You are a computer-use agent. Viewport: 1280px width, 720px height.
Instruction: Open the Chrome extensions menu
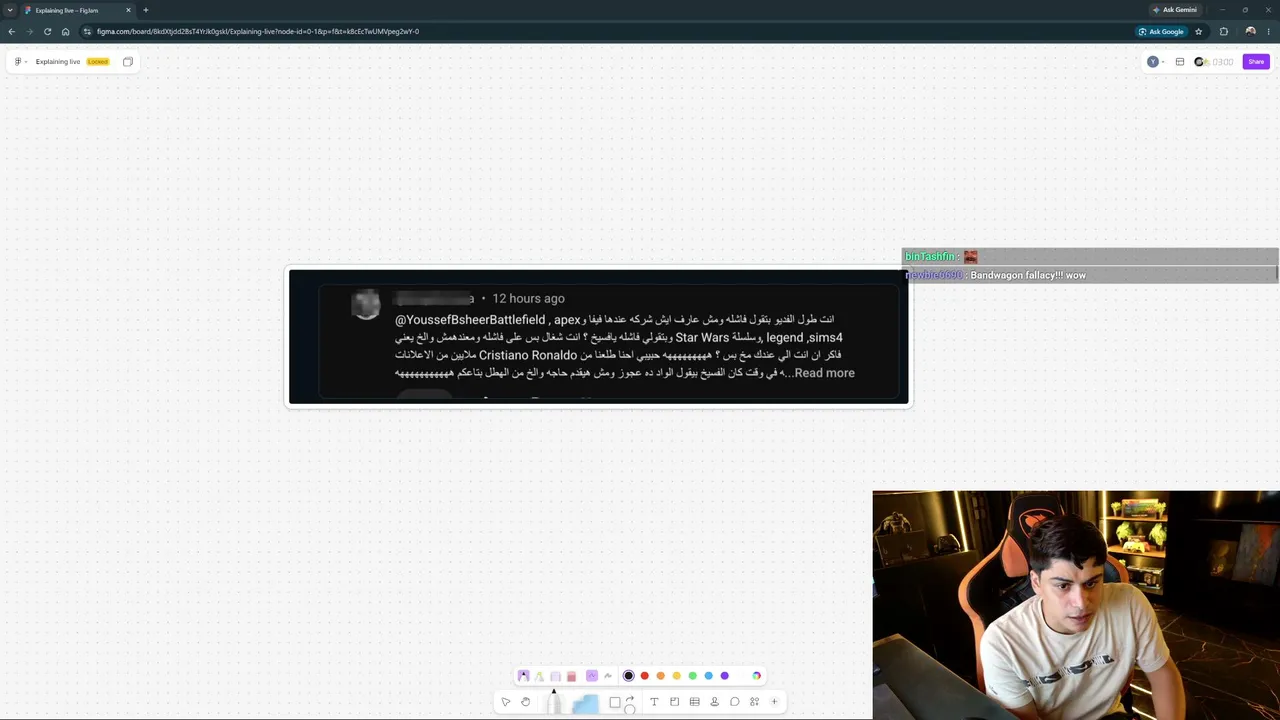click(x=1223, y=31)
